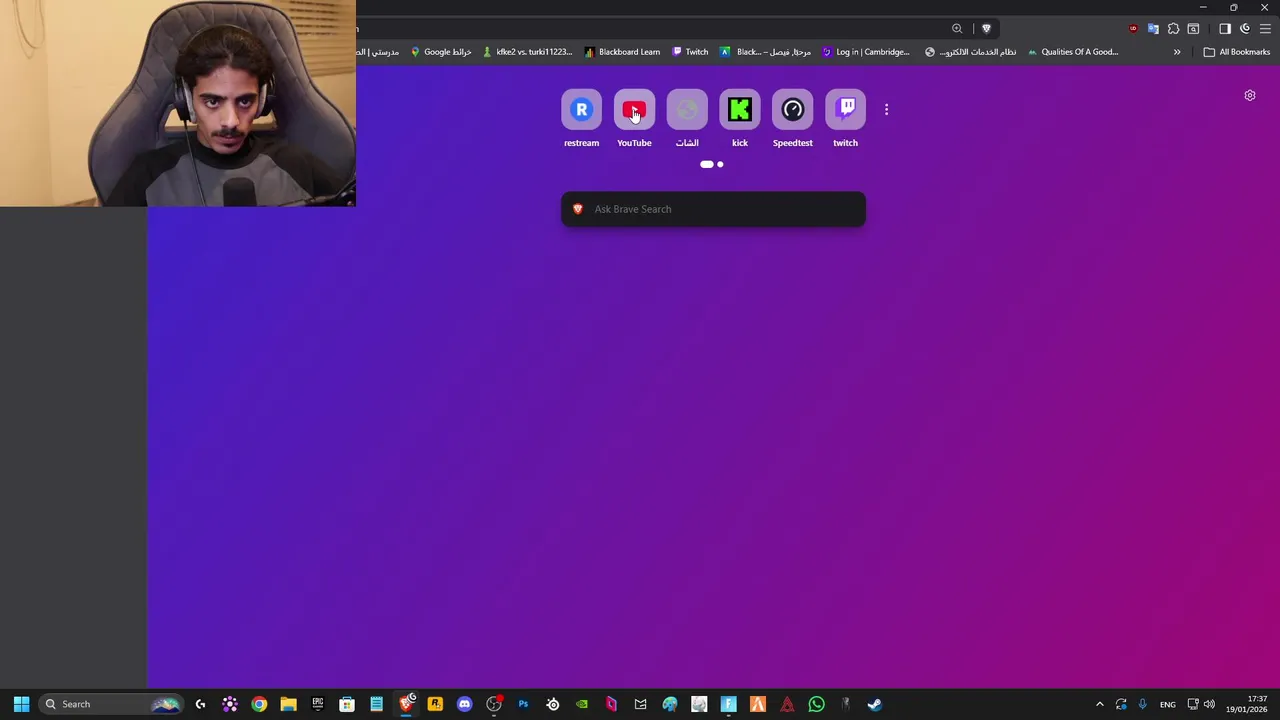Open Epic Games Launcher from taskbar
Screen dimensions: 1280x720
[x=318, y=704]
